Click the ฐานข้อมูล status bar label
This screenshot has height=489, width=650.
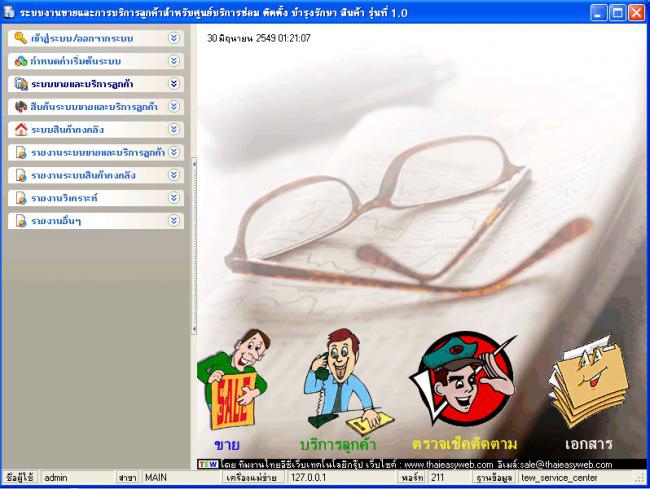point(495,477)
